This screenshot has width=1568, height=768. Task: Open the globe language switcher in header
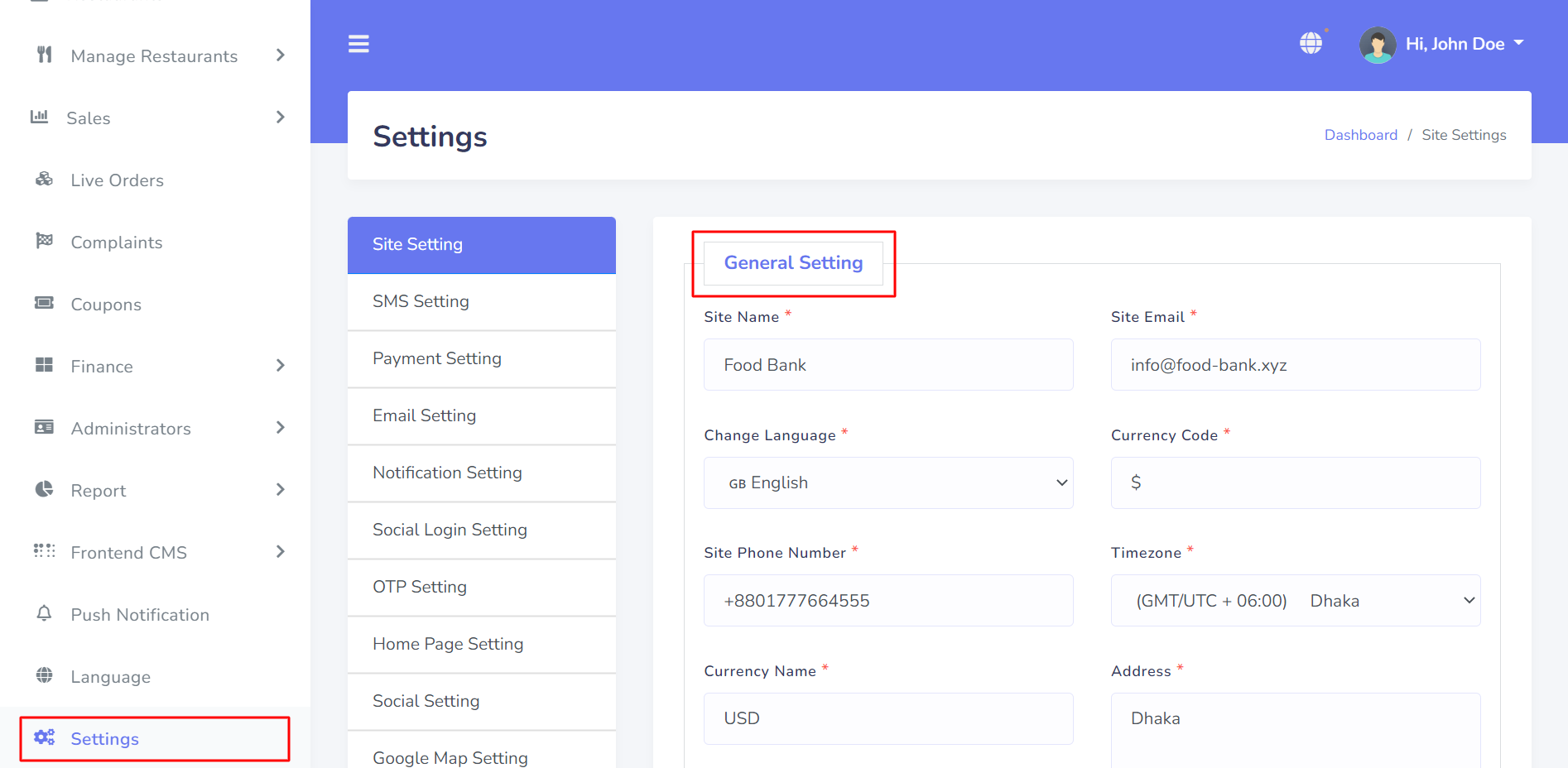[1311, 43]
